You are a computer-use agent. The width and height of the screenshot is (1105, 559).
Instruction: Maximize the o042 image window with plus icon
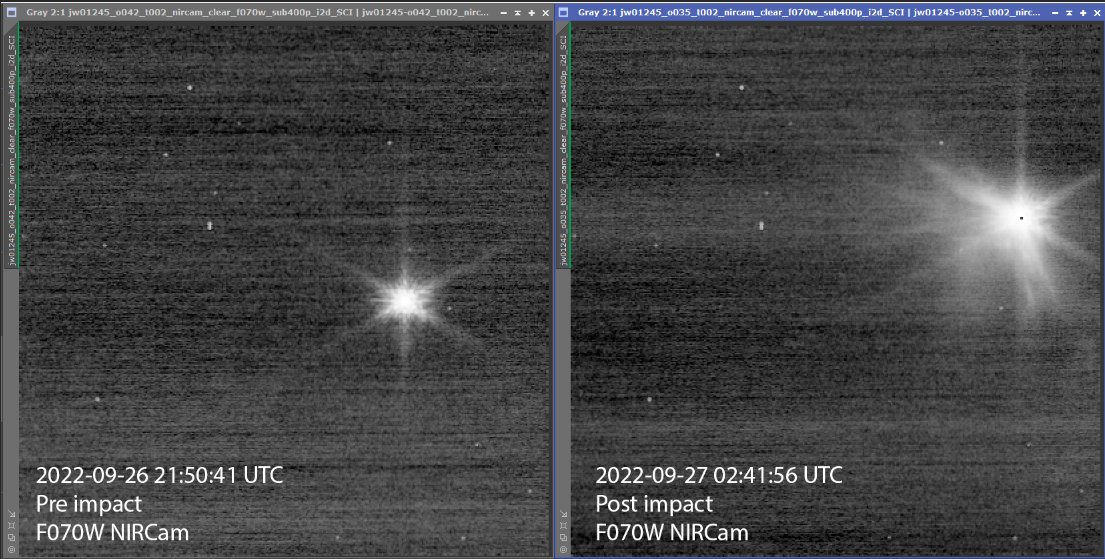point(531,13)
